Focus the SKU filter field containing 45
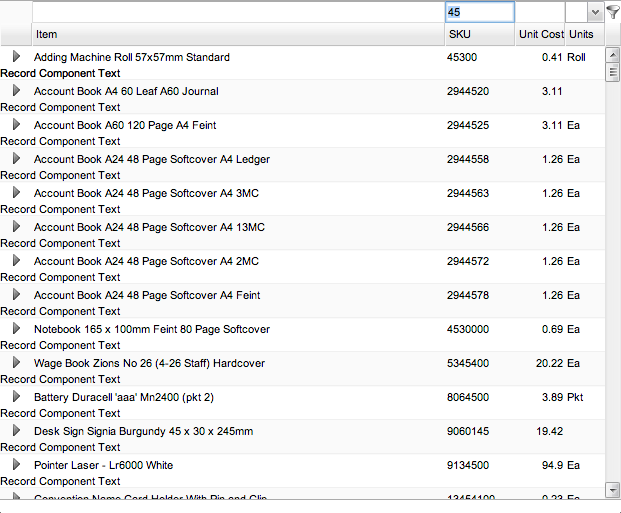621x513 pixels. (479, 12)
